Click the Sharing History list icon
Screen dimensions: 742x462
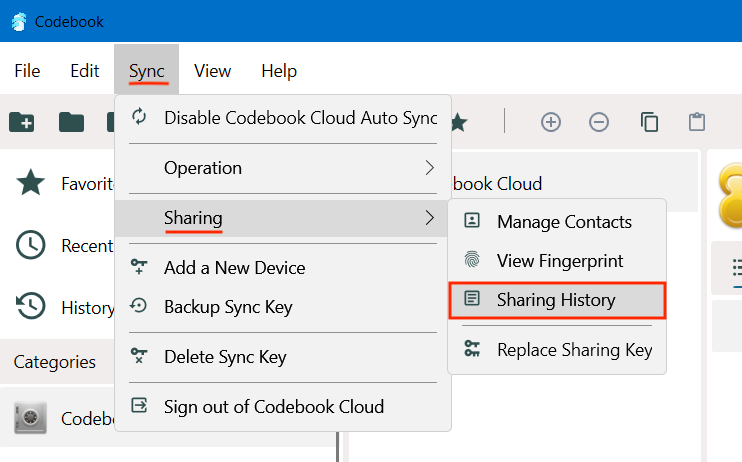pos(472,298)
